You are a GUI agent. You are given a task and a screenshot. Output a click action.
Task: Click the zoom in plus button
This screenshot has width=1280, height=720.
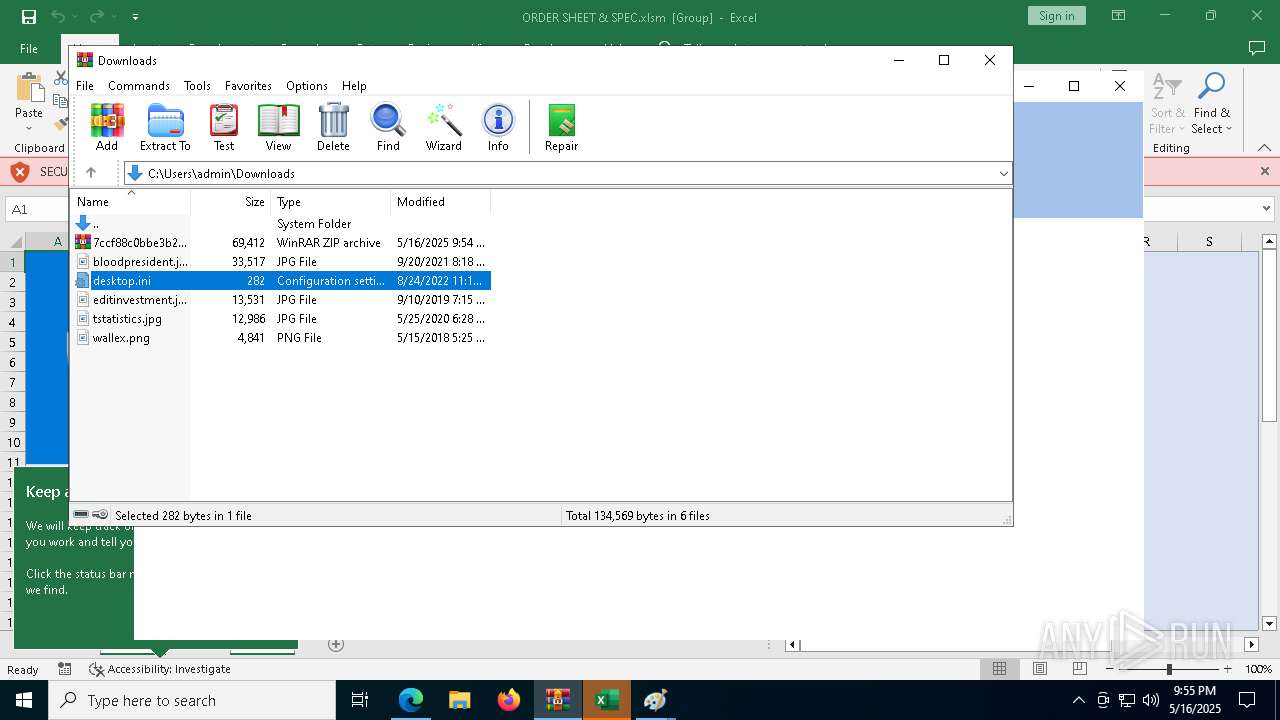(1227, 669)
